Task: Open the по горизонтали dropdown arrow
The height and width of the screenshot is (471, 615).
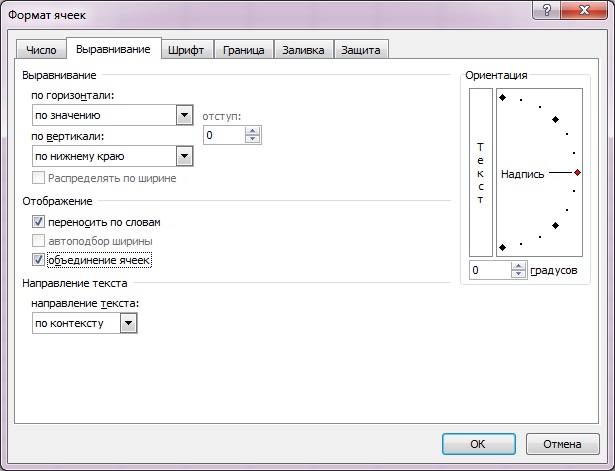Action: (x=184, y=115)
